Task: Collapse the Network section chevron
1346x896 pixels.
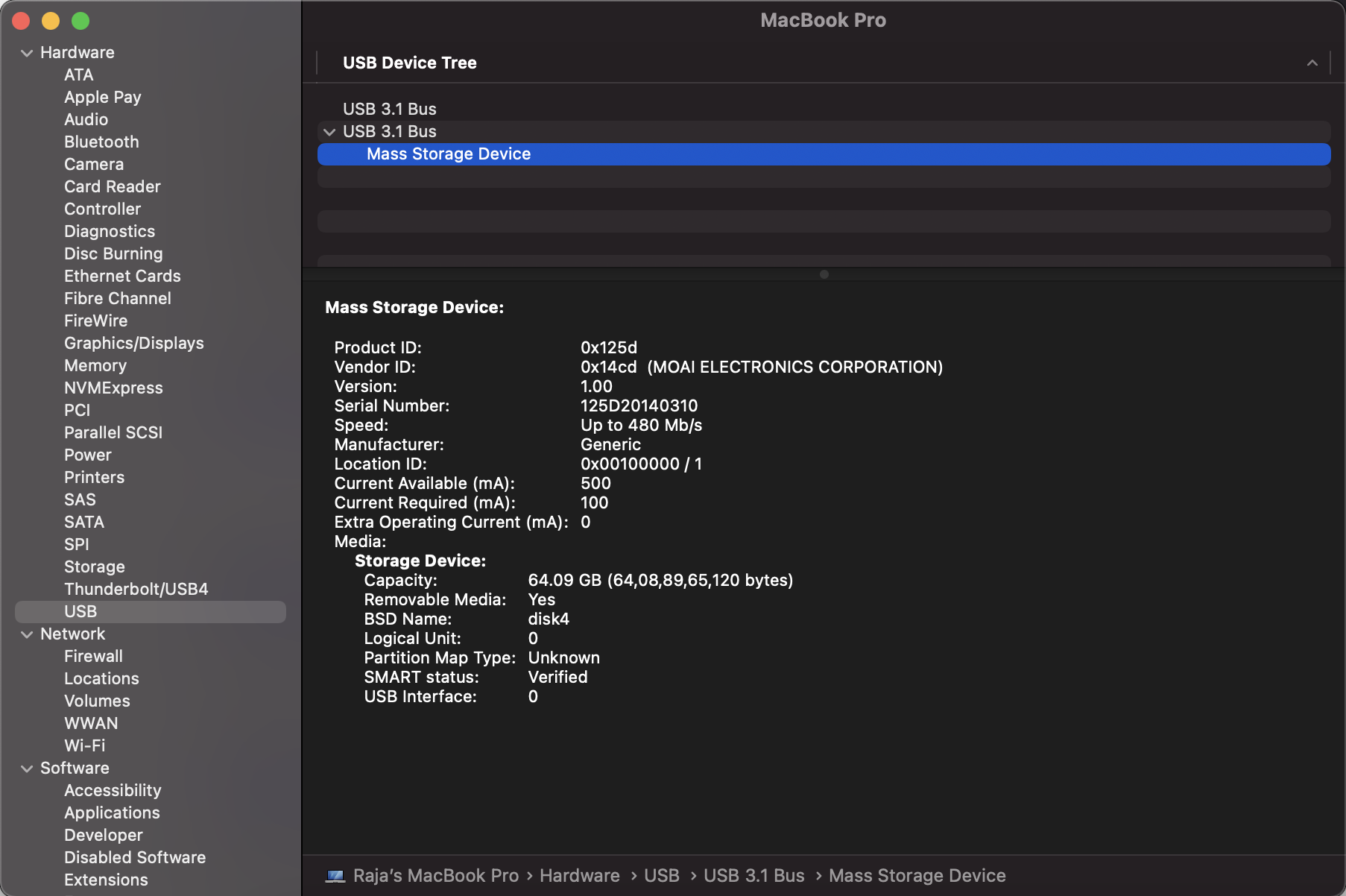Action: point(27,634)
